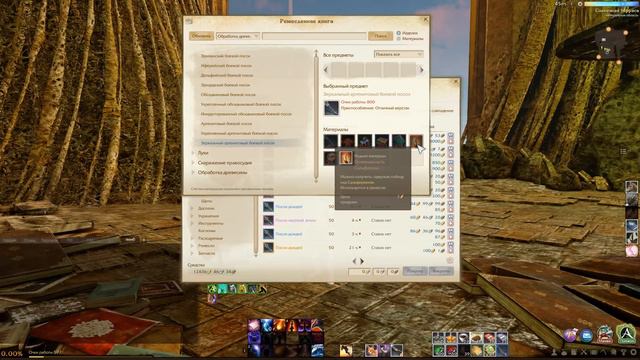Click the green item in lower quick slots
The image size is (640, 360).
pos(438,350)
